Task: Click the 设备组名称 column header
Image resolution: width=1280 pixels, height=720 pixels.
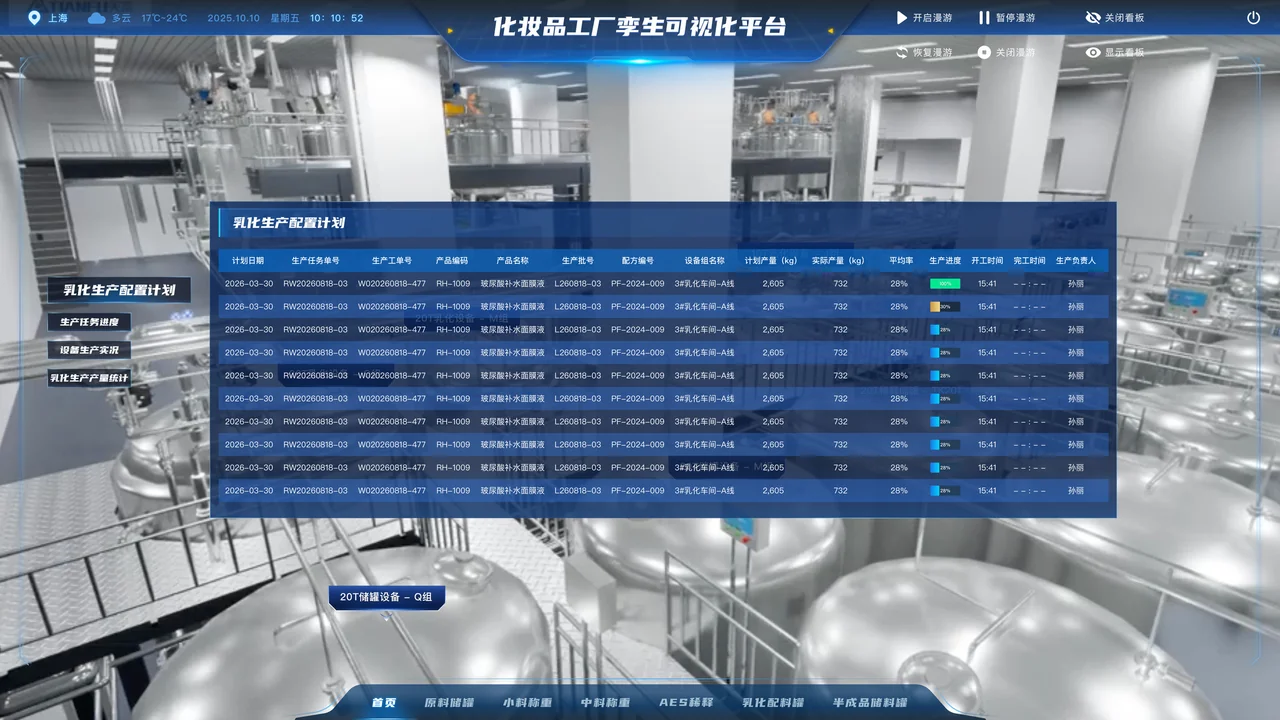Action: [x=704, y=261]
